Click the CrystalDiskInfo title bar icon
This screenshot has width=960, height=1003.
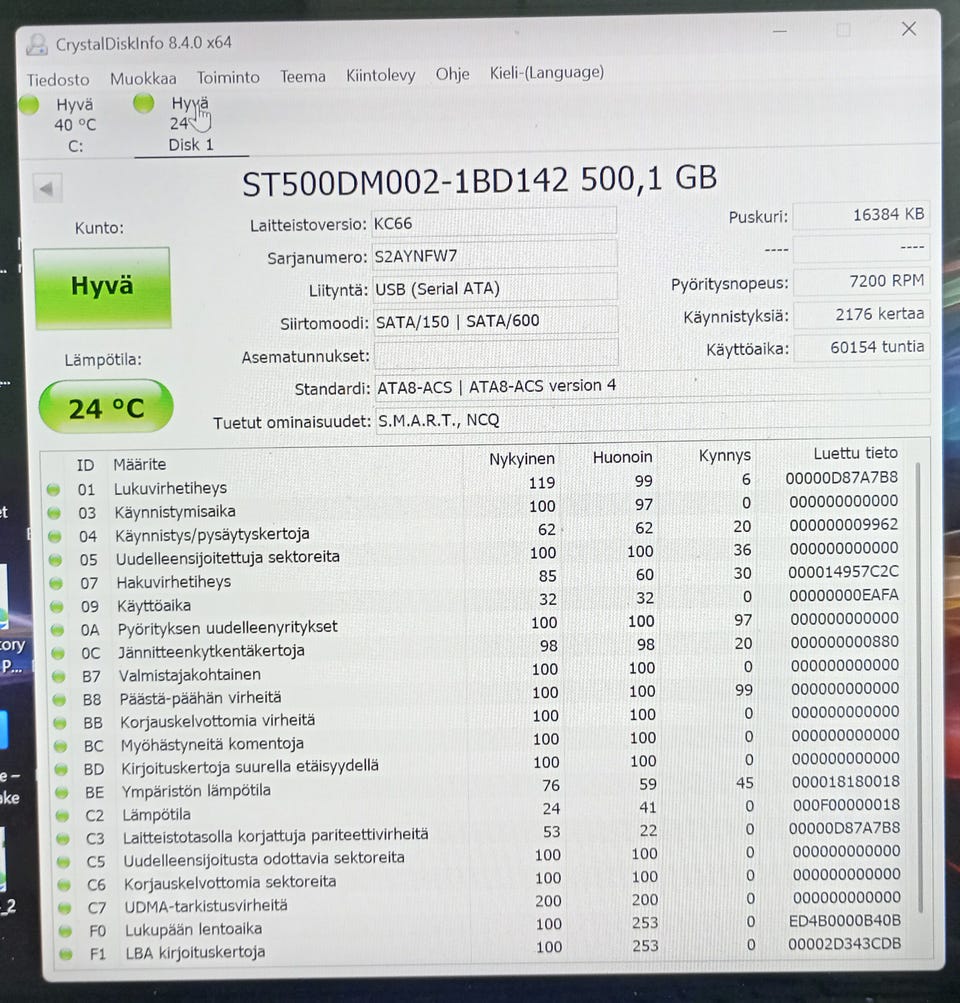point(37,44)
